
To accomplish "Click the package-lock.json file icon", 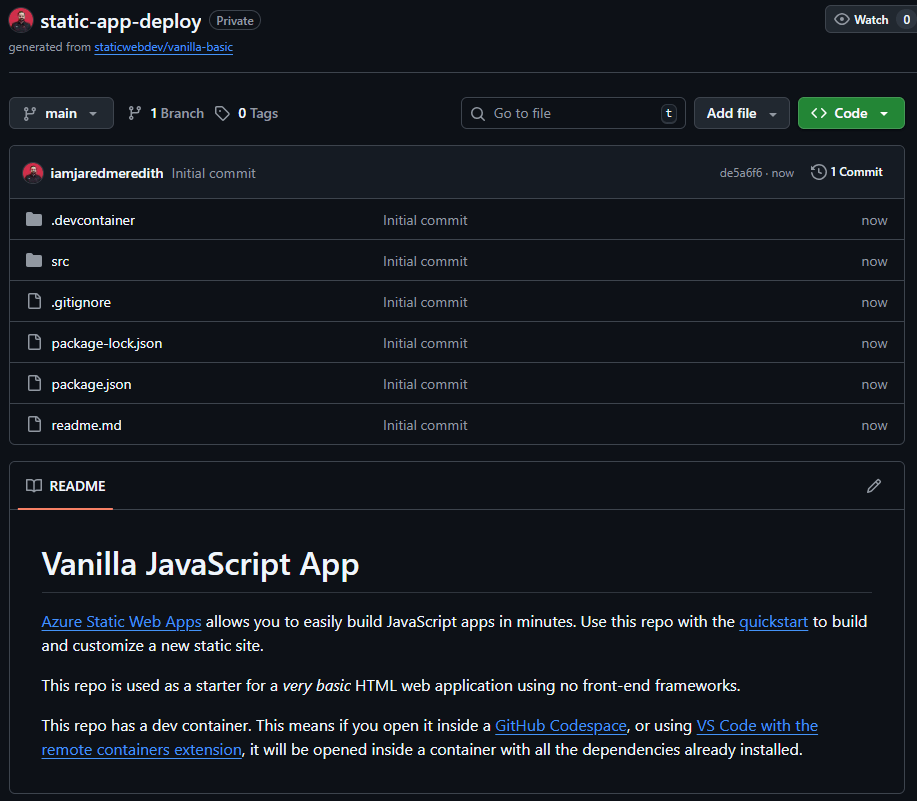I will pos(35,343).
